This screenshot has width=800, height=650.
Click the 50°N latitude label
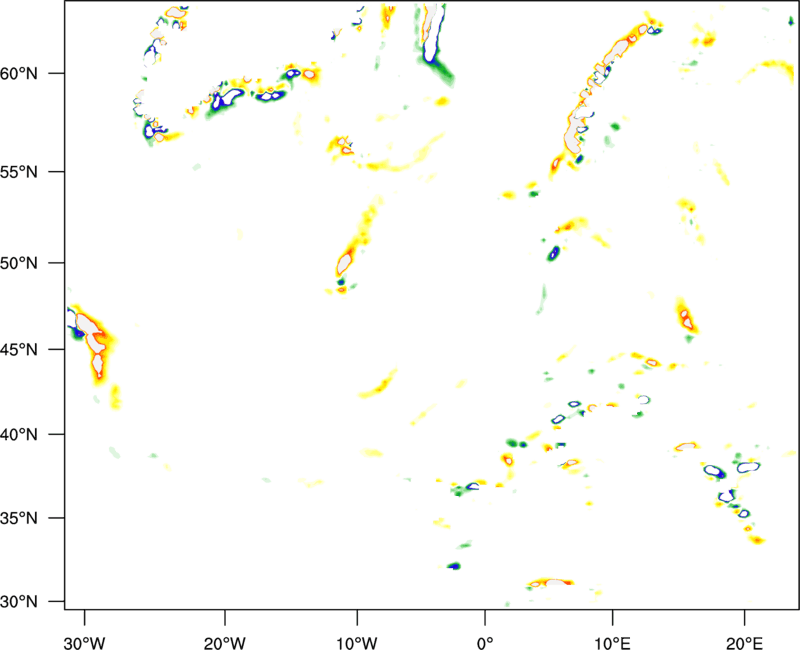(19, 263)
